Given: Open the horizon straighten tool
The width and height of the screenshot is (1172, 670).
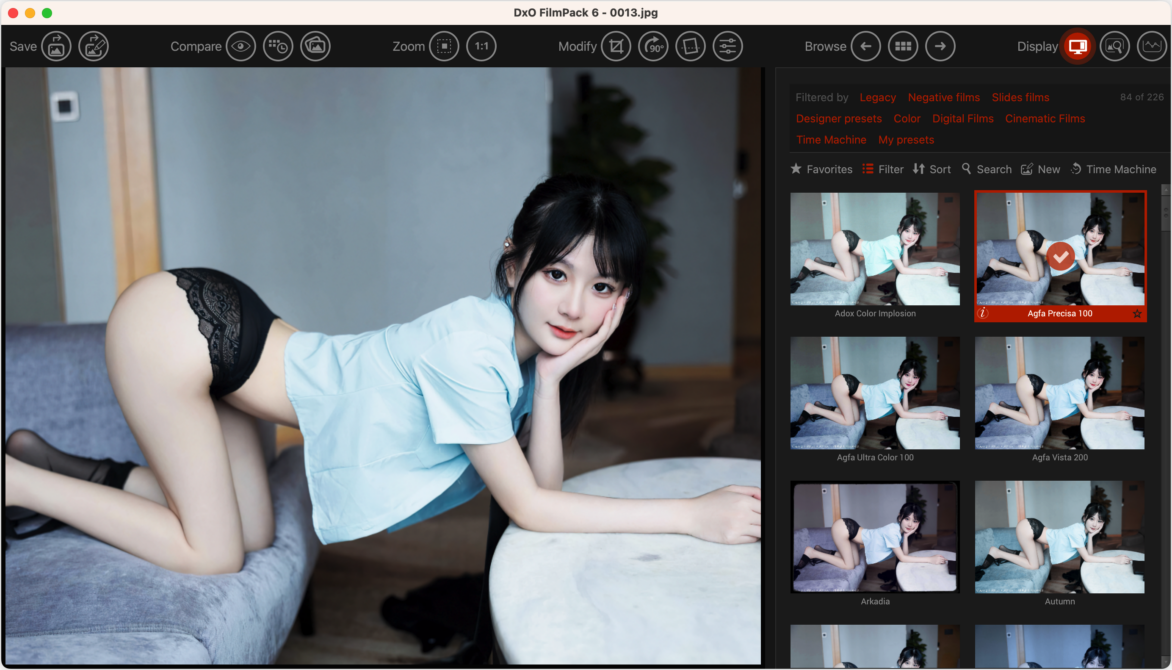Looking at the screenshot, I should click(691, 46).
